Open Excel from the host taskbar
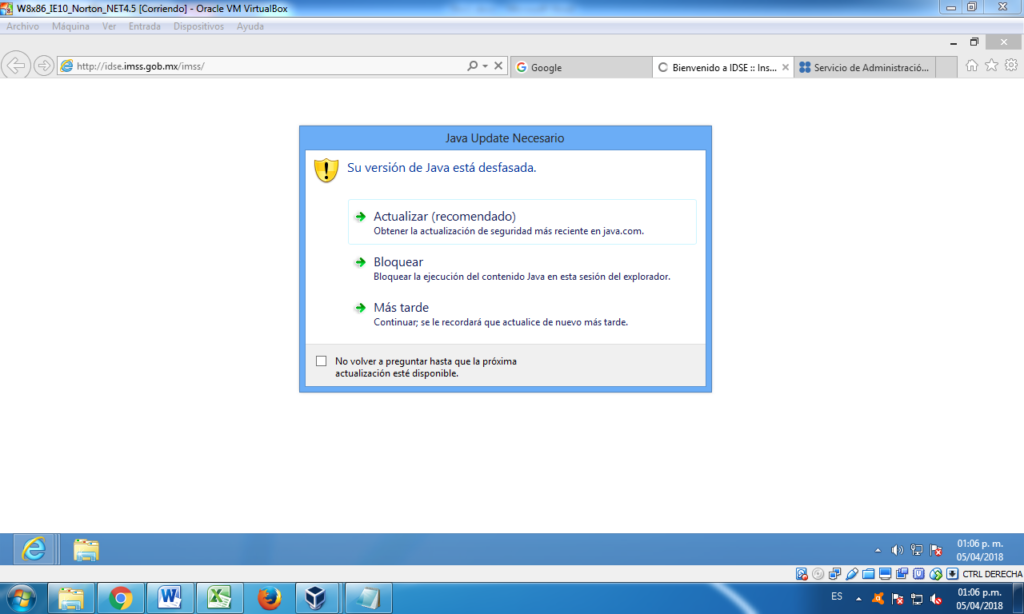This screenshot has height=614, width=1024. click(219, 598)
